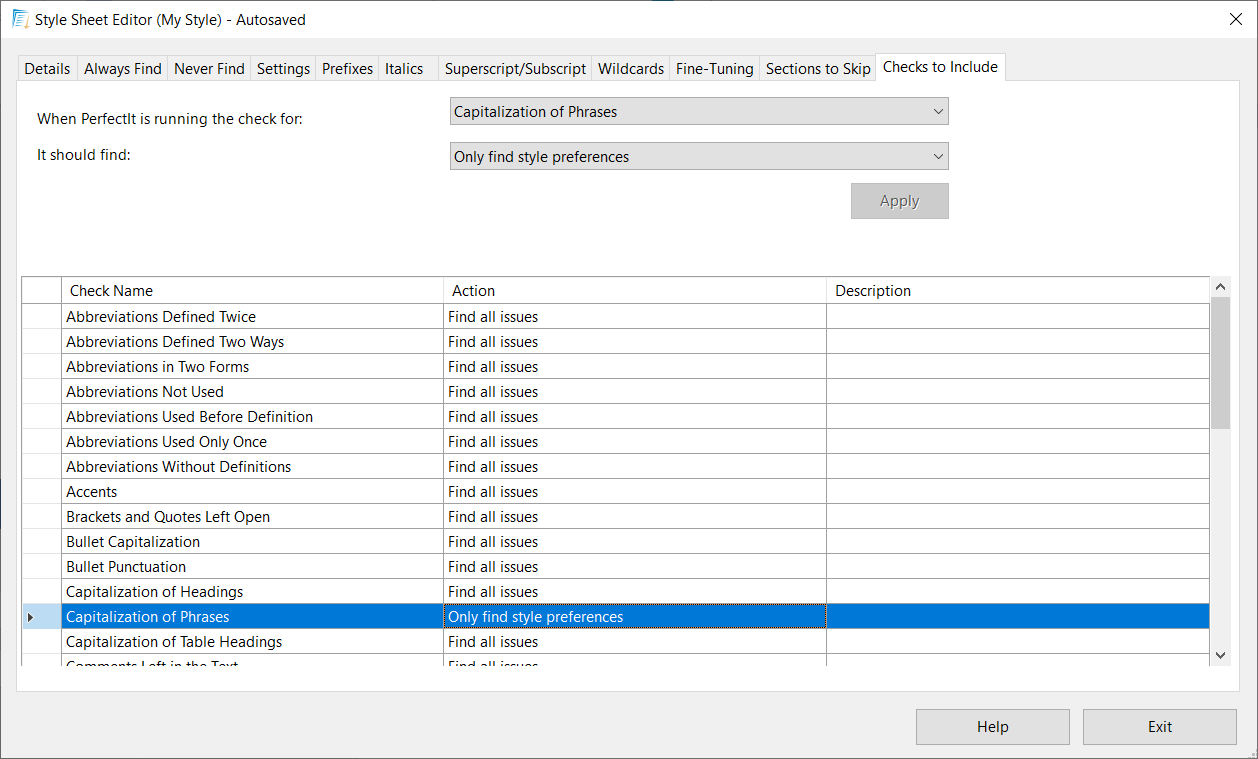
Task: Open the Superscript/Subscript tab
Action: click(x=515, y=69)
